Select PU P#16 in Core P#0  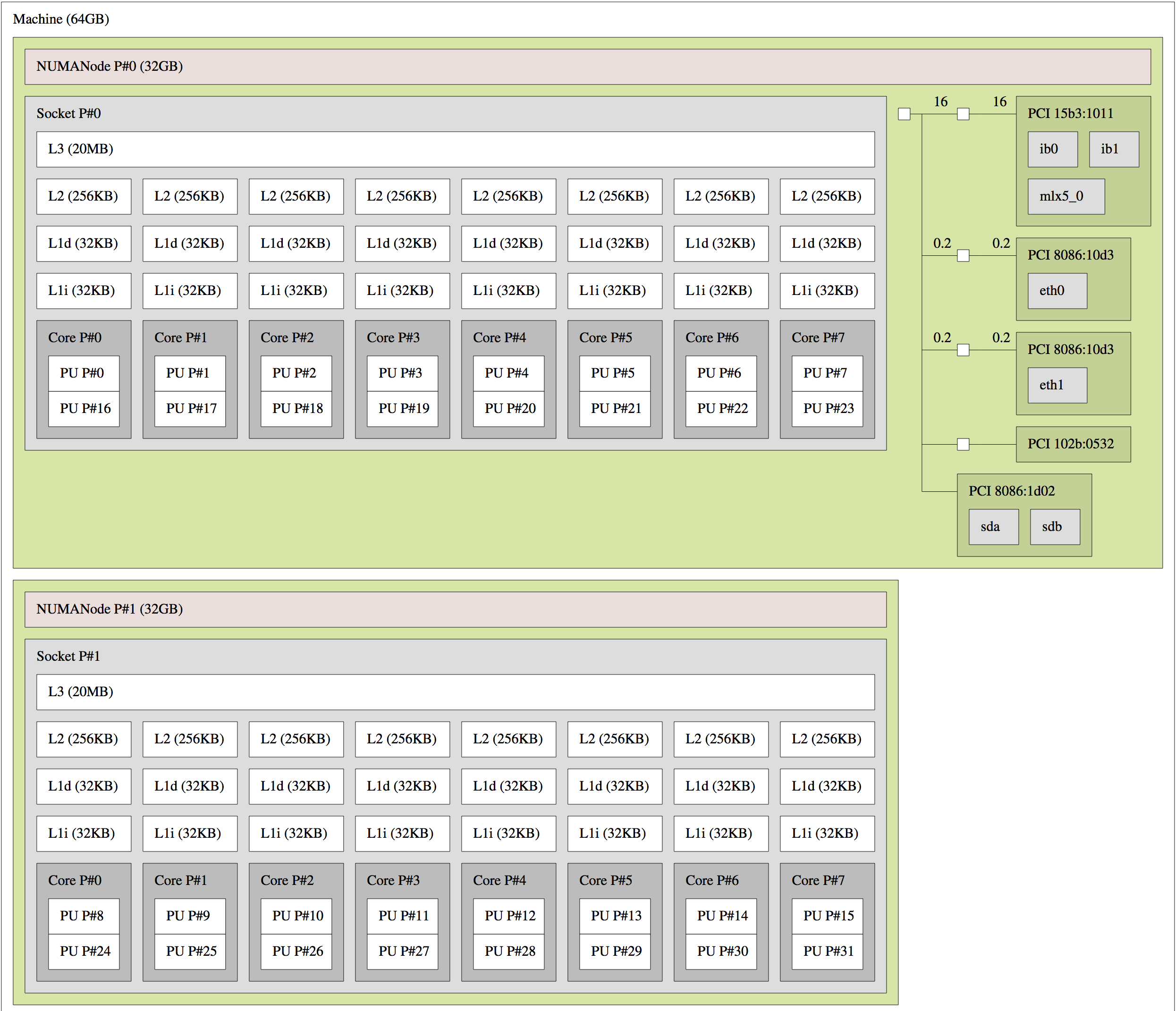pos(84,408)
